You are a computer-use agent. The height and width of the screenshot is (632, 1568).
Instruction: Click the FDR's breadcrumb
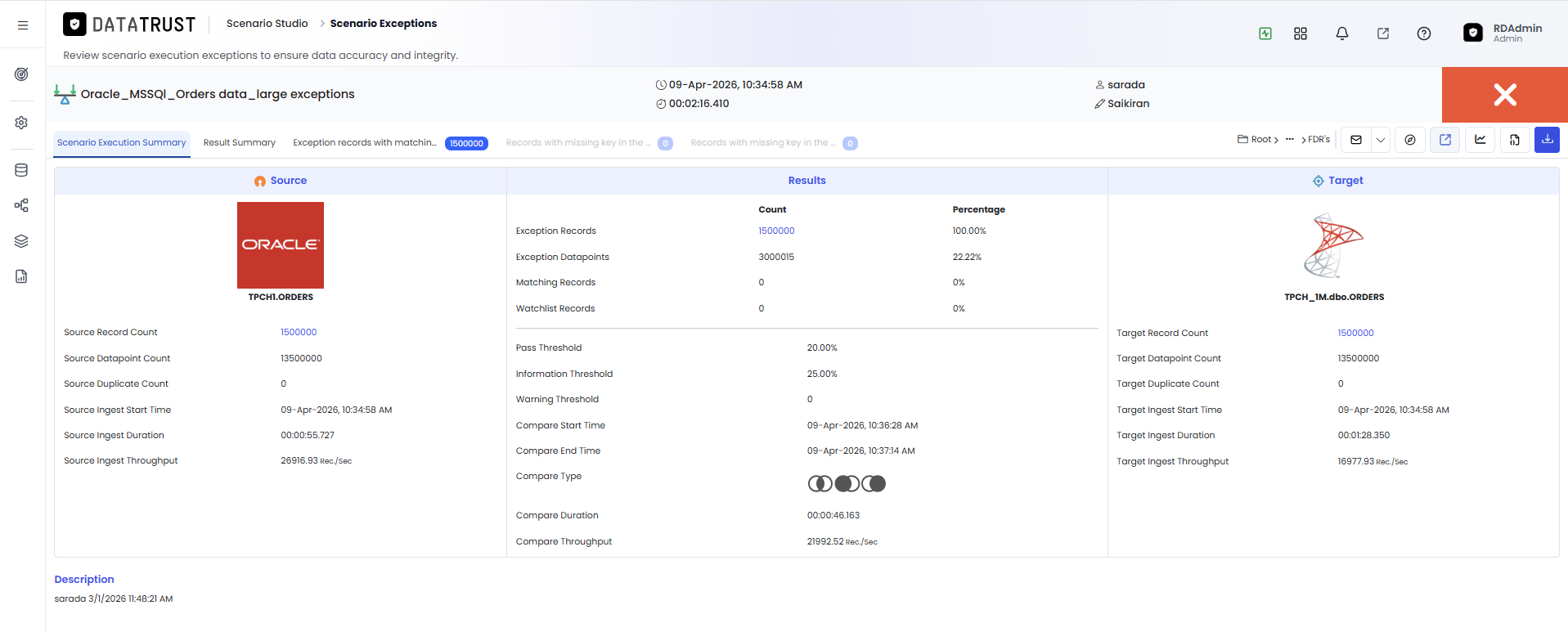pos(1319,140)
